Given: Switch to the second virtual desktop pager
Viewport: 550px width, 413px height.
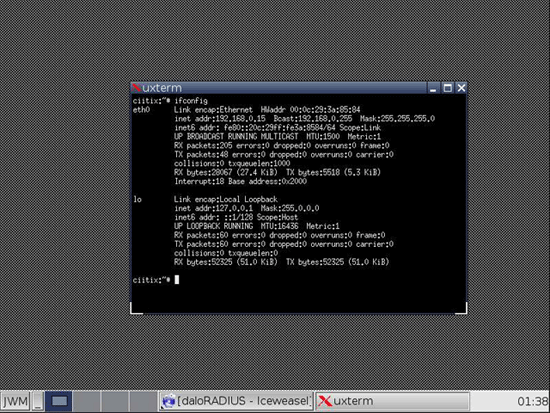Looking at the screenshot, I should 87,401.
